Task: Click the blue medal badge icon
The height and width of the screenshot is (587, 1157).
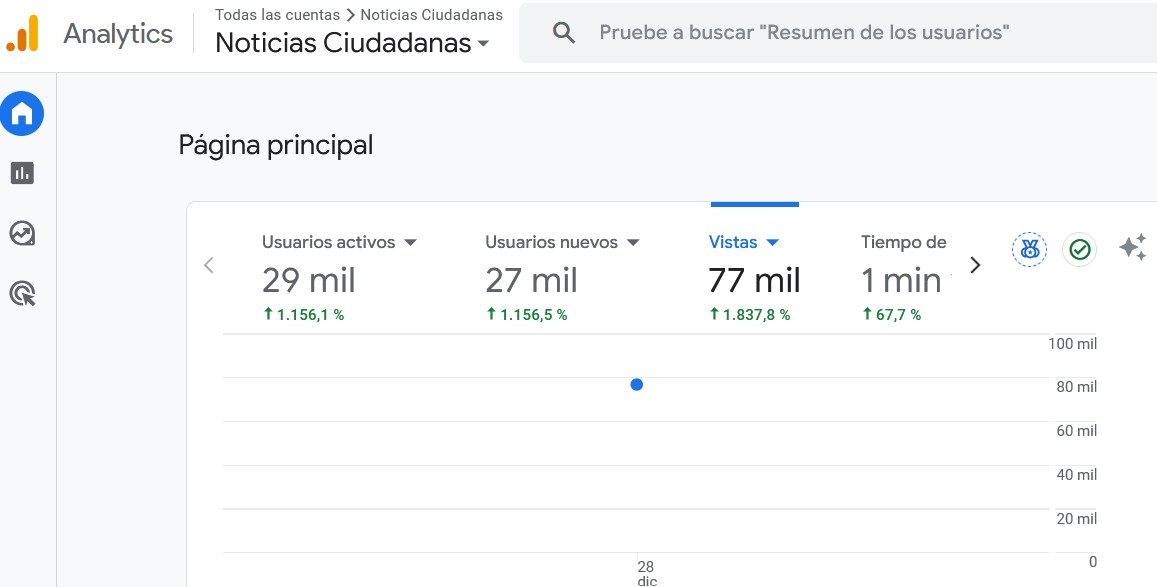Action: click(1028, 249)
